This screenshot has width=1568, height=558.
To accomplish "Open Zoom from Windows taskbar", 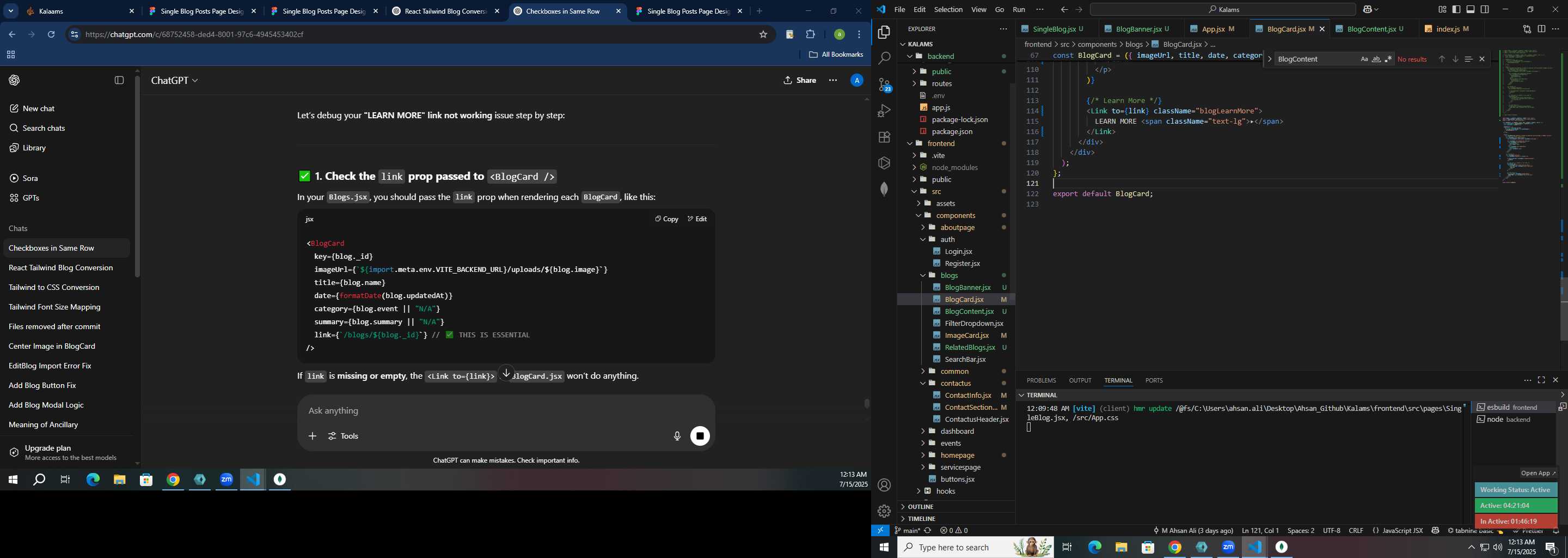I will tap(1228, 547).
